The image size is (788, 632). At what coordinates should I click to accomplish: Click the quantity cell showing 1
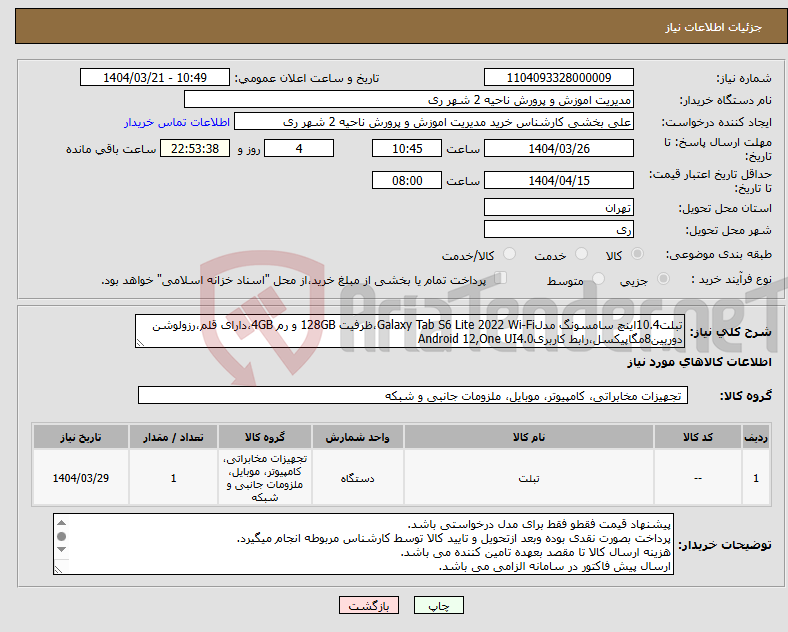[x=173, y=478]
